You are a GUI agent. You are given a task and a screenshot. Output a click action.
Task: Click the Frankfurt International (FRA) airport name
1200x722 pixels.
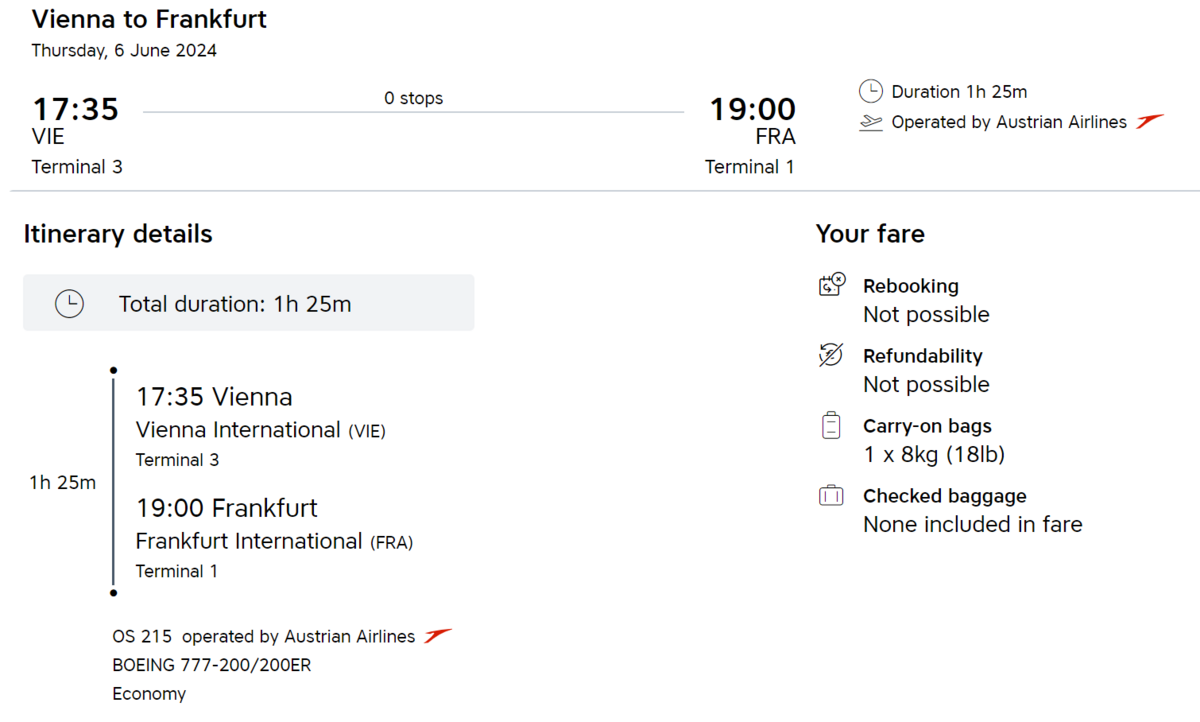tap(274, 541)
